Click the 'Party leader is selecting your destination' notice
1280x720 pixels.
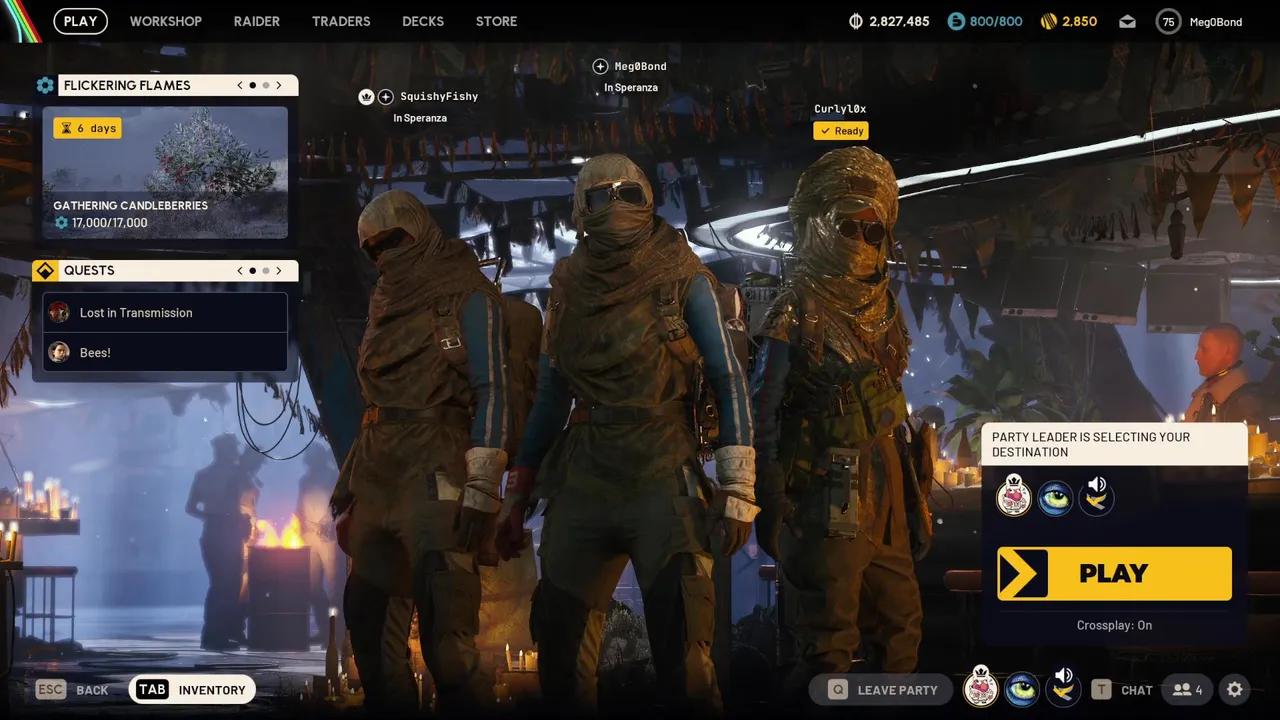1114,444
